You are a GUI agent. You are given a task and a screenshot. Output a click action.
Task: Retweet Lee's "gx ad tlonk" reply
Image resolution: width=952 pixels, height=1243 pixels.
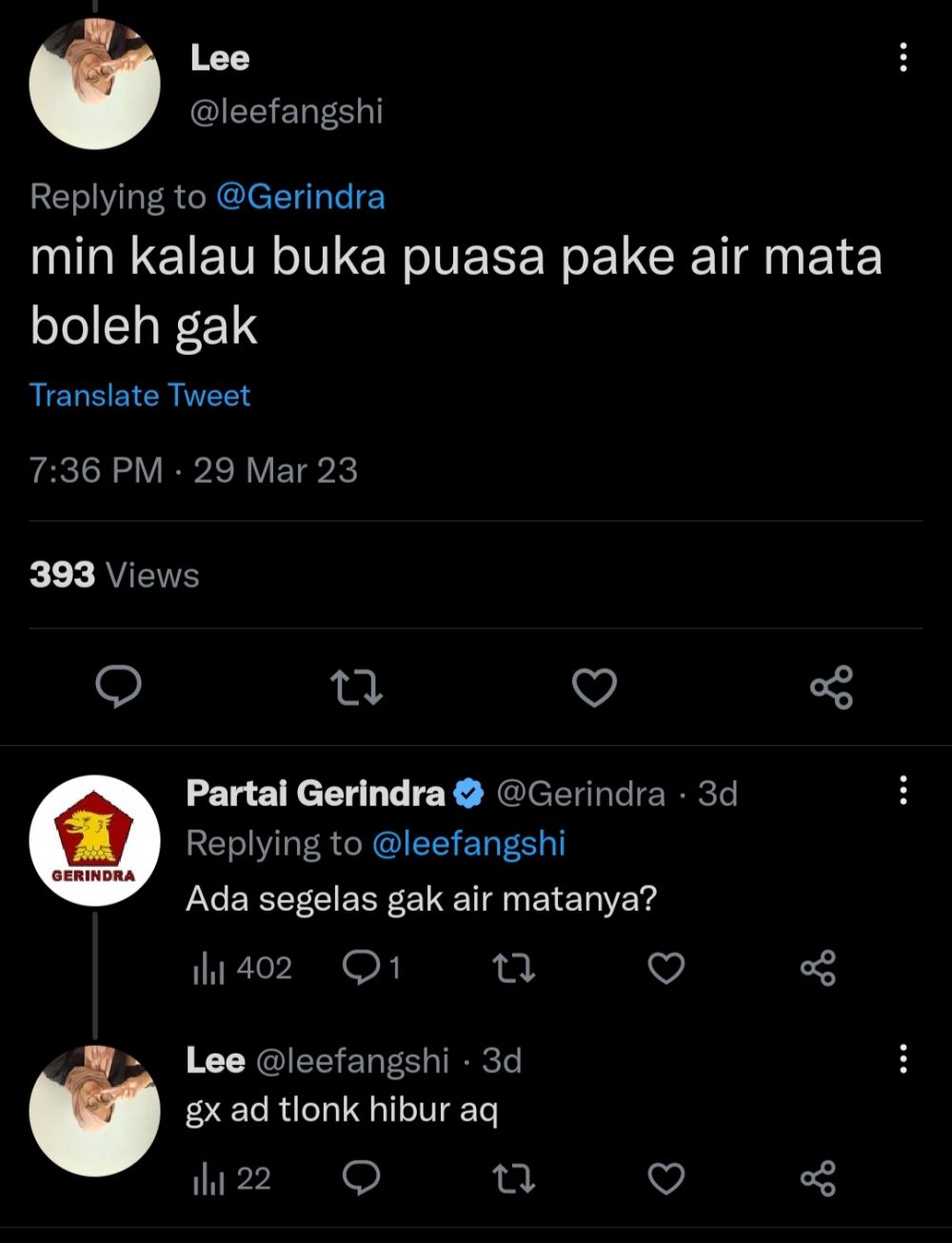(x=513, y=1179)
